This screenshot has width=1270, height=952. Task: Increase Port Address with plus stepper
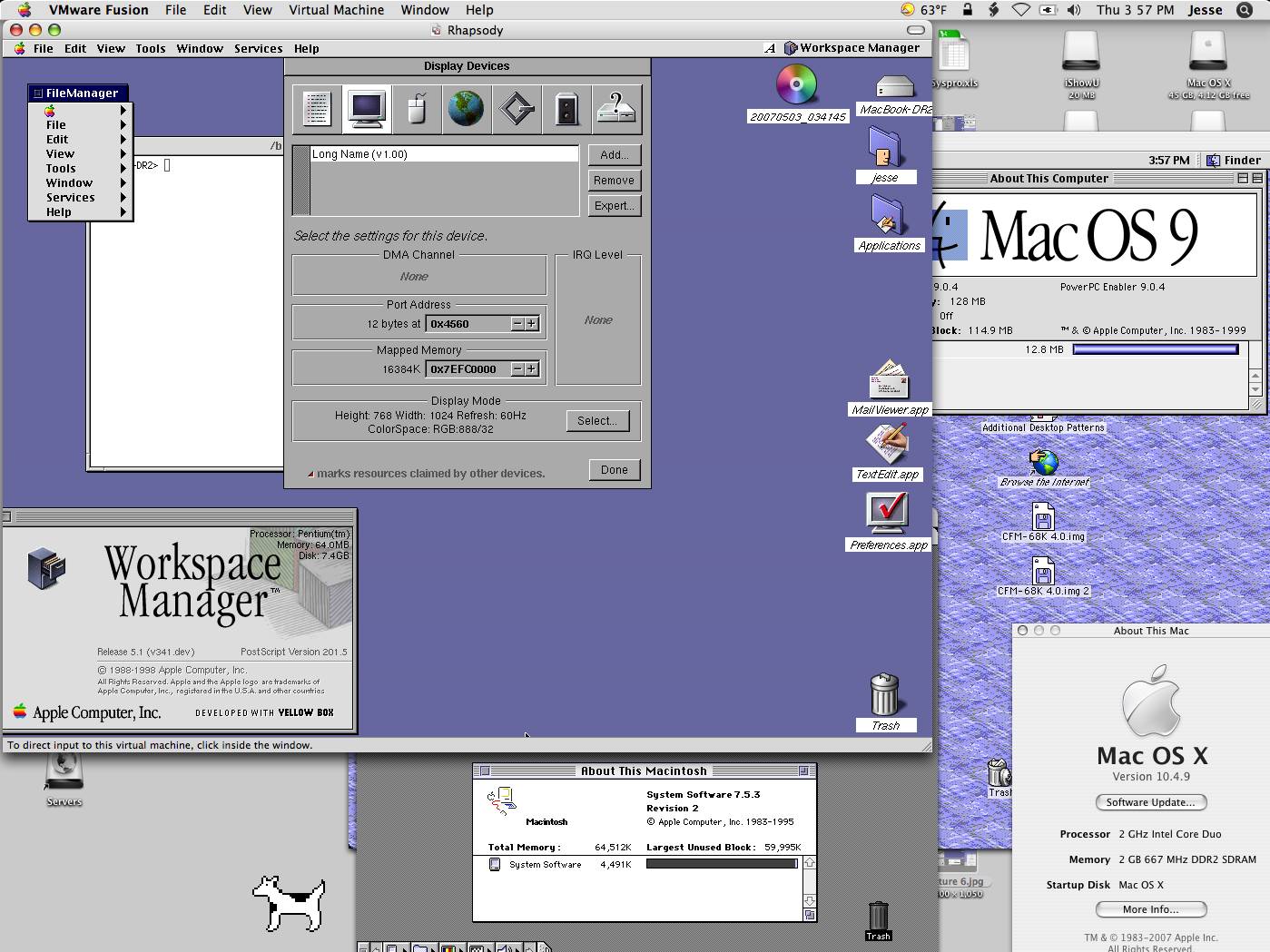click(x=532, y=324)
